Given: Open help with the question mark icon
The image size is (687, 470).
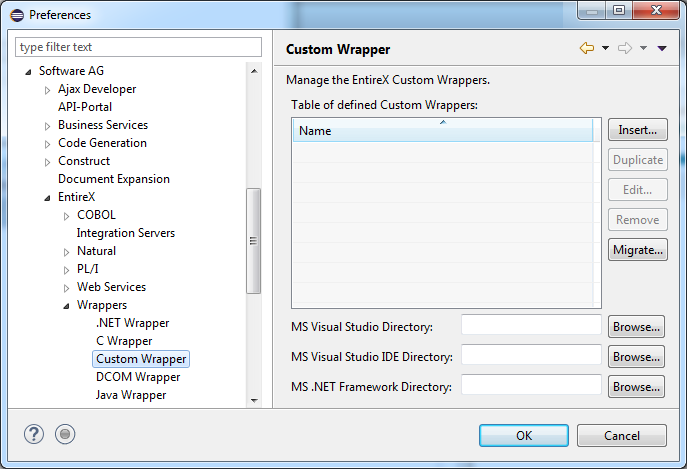Looking at the screenshot, I should pyautogui.click(x=34, y=434).
